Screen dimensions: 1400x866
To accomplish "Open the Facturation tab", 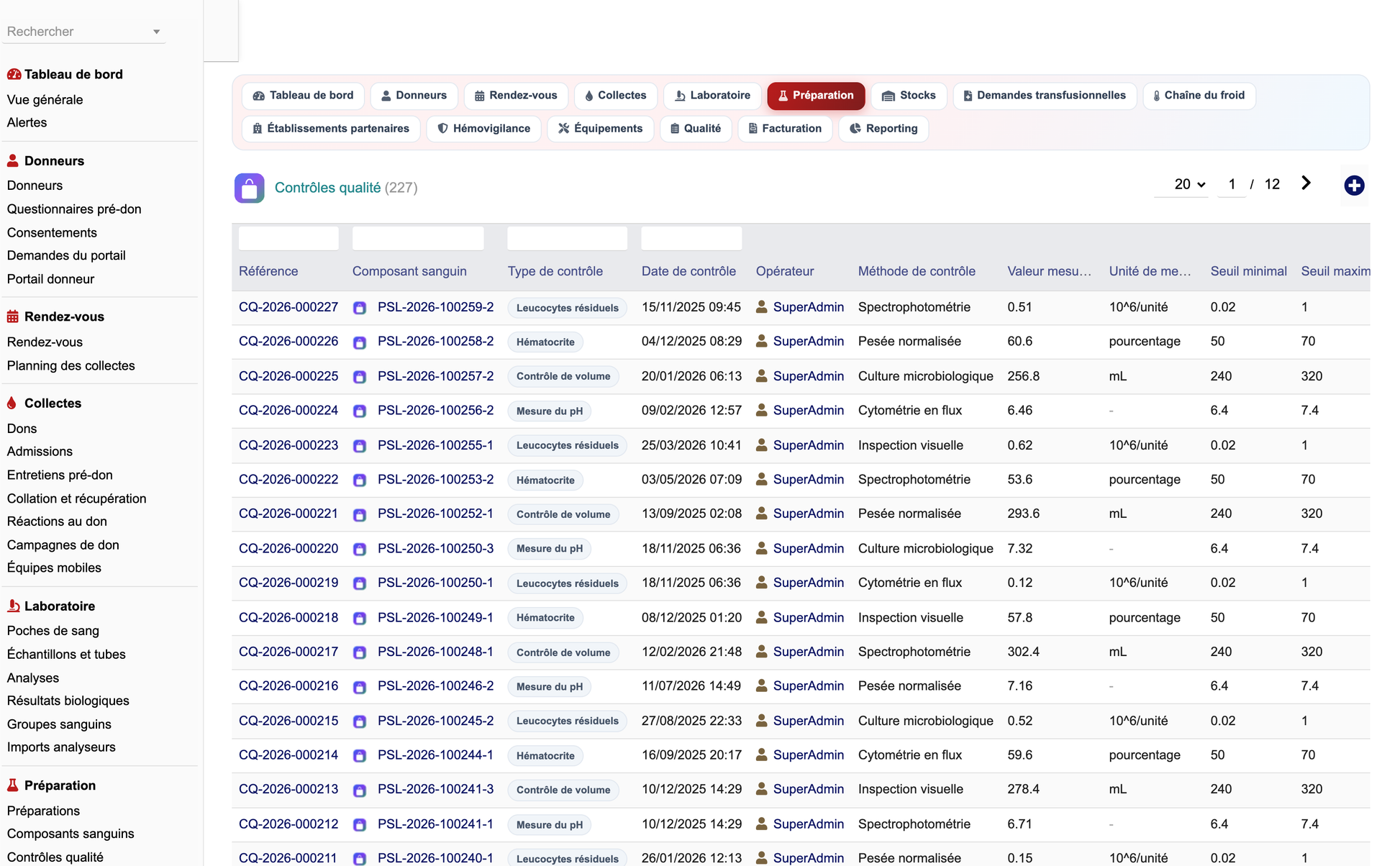I will click(x=785, y=128).
